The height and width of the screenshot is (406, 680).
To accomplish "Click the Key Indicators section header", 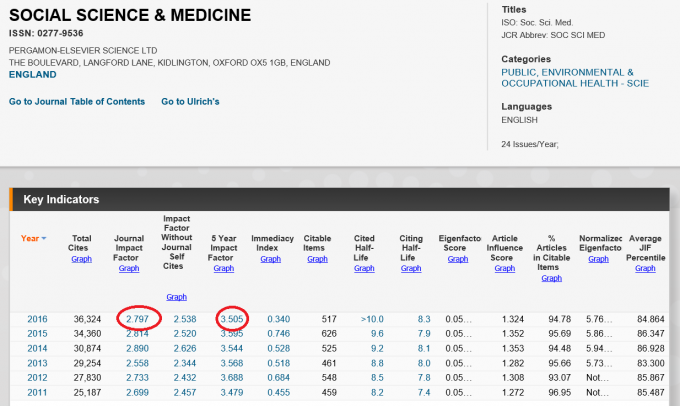I will [x=61, y=199].
